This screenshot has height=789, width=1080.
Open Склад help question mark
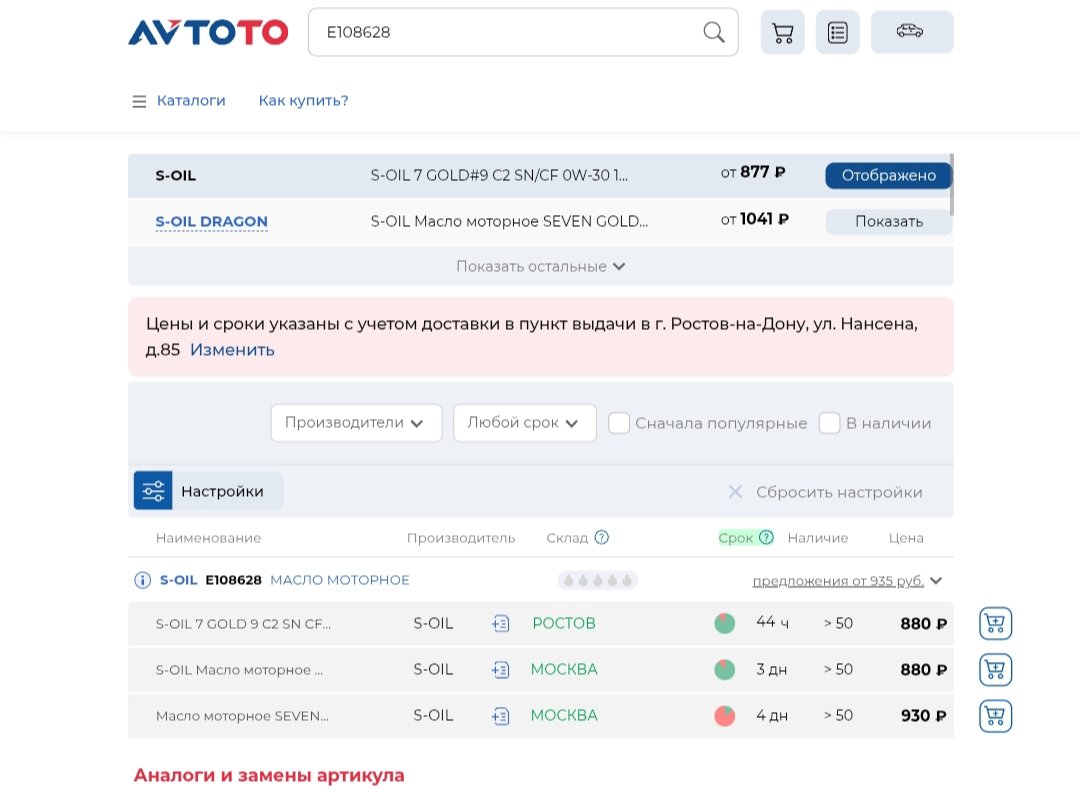tap(601, 537)
